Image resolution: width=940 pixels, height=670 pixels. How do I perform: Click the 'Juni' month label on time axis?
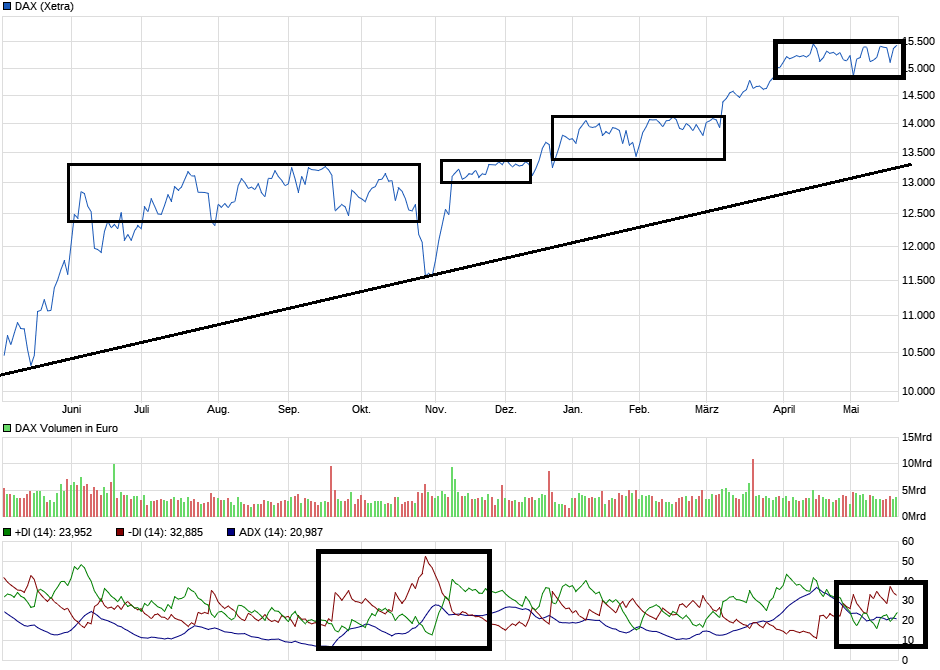click(71, 409)
